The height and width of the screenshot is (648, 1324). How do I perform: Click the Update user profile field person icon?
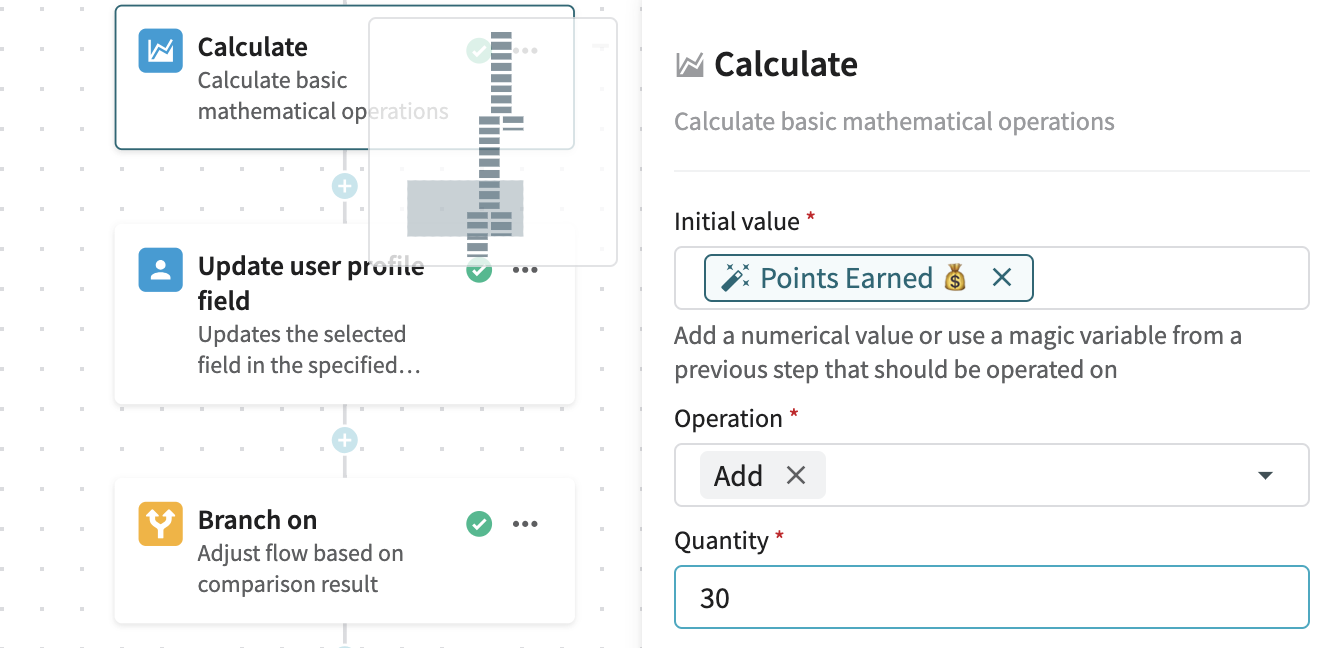[160, 270]
